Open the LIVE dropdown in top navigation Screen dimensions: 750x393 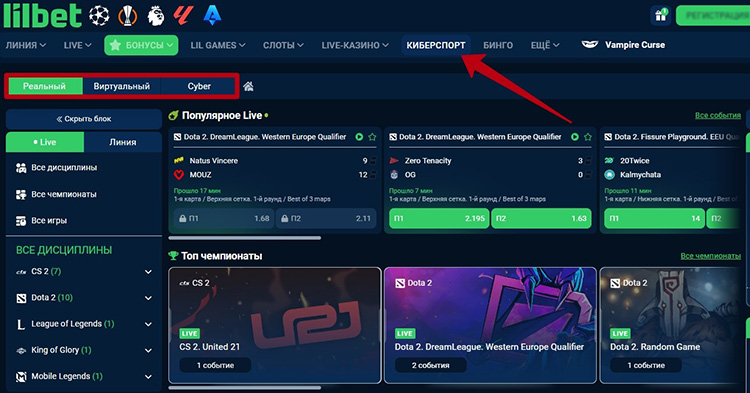click(x=77, y=45)
